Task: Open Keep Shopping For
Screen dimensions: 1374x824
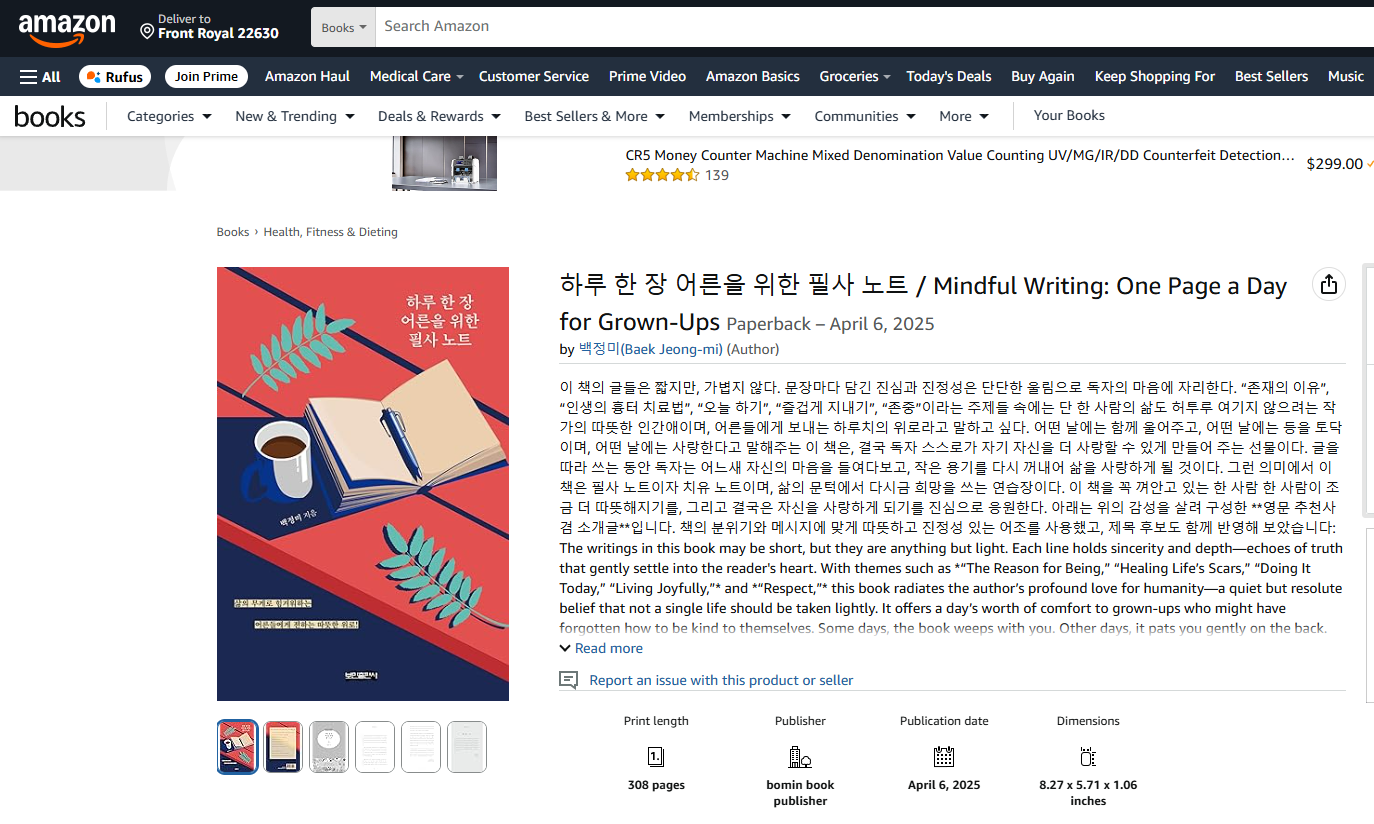Action: coord(1155,76)
